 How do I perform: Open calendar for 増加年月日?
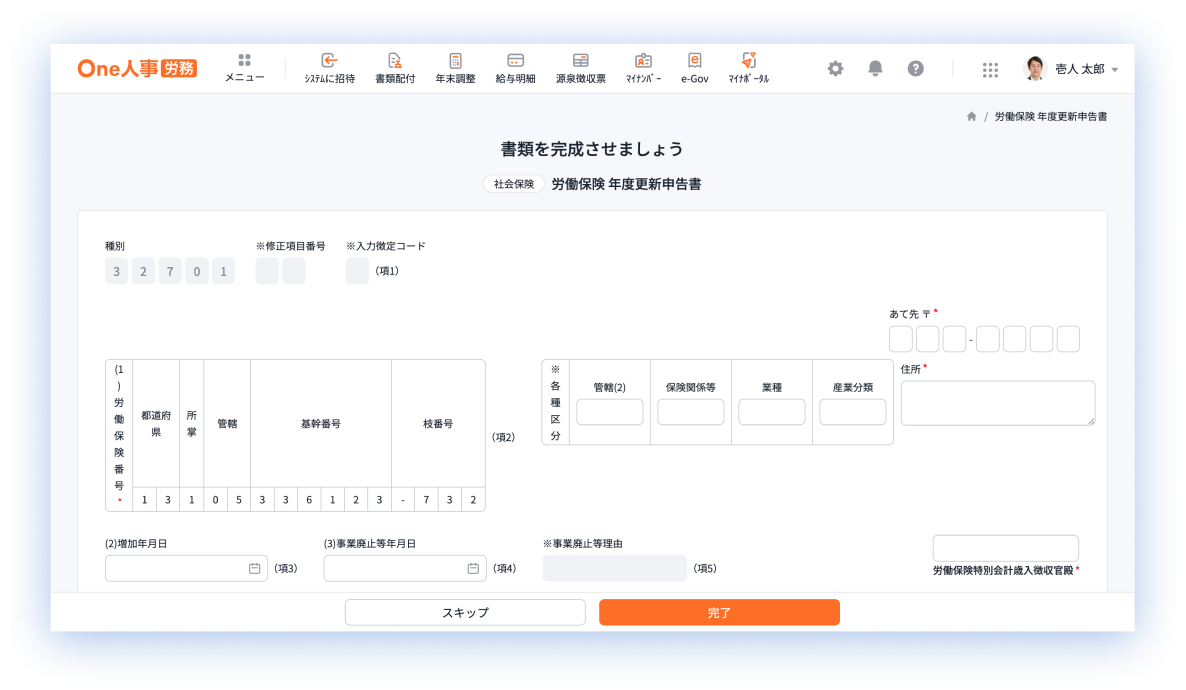(254, 568)
